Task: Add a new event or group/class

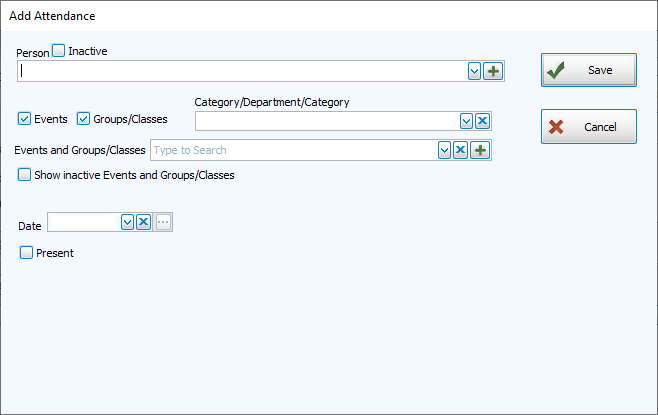Action: (x=479, y=150)
